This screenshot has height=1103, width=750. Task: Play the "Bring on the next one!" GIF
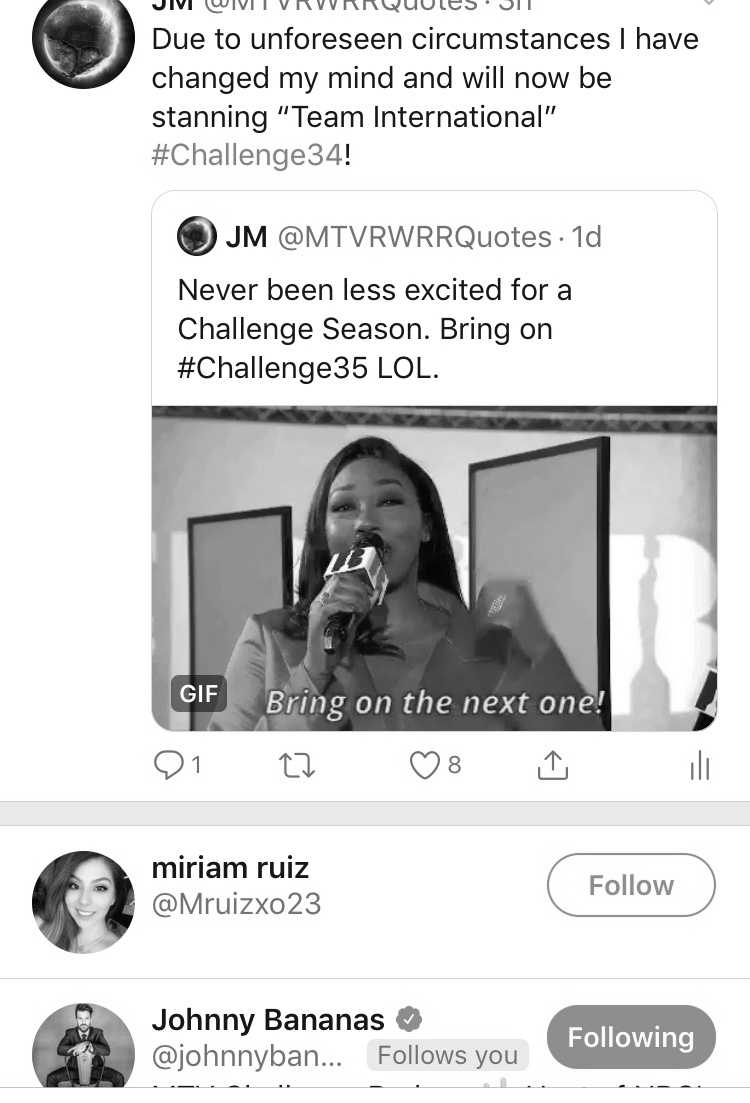tap(434, 568)
